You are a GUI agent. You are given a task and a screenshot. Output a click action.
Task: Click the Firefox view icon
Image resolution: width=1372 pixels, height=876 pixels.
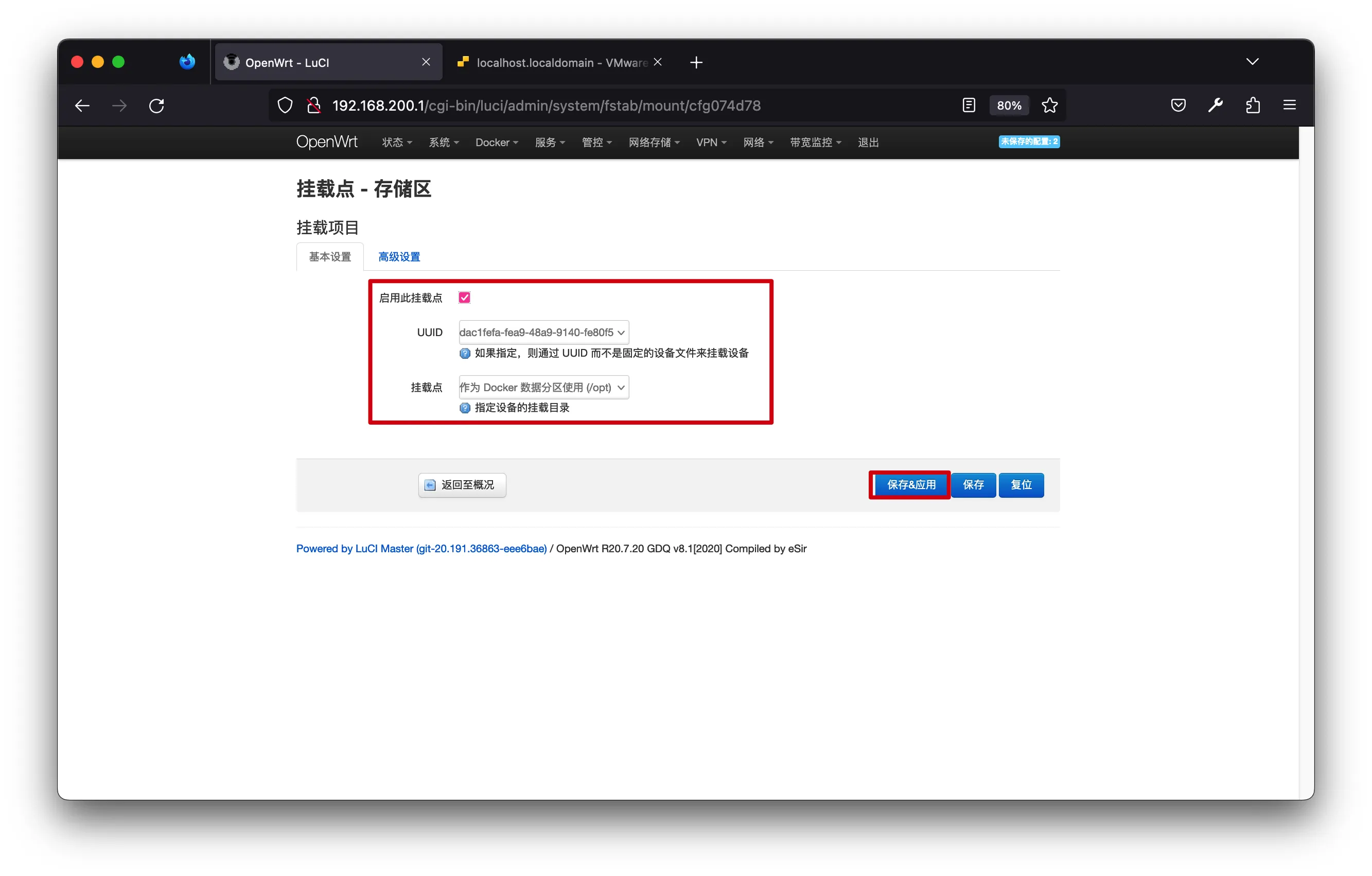[x=187, y=62]
